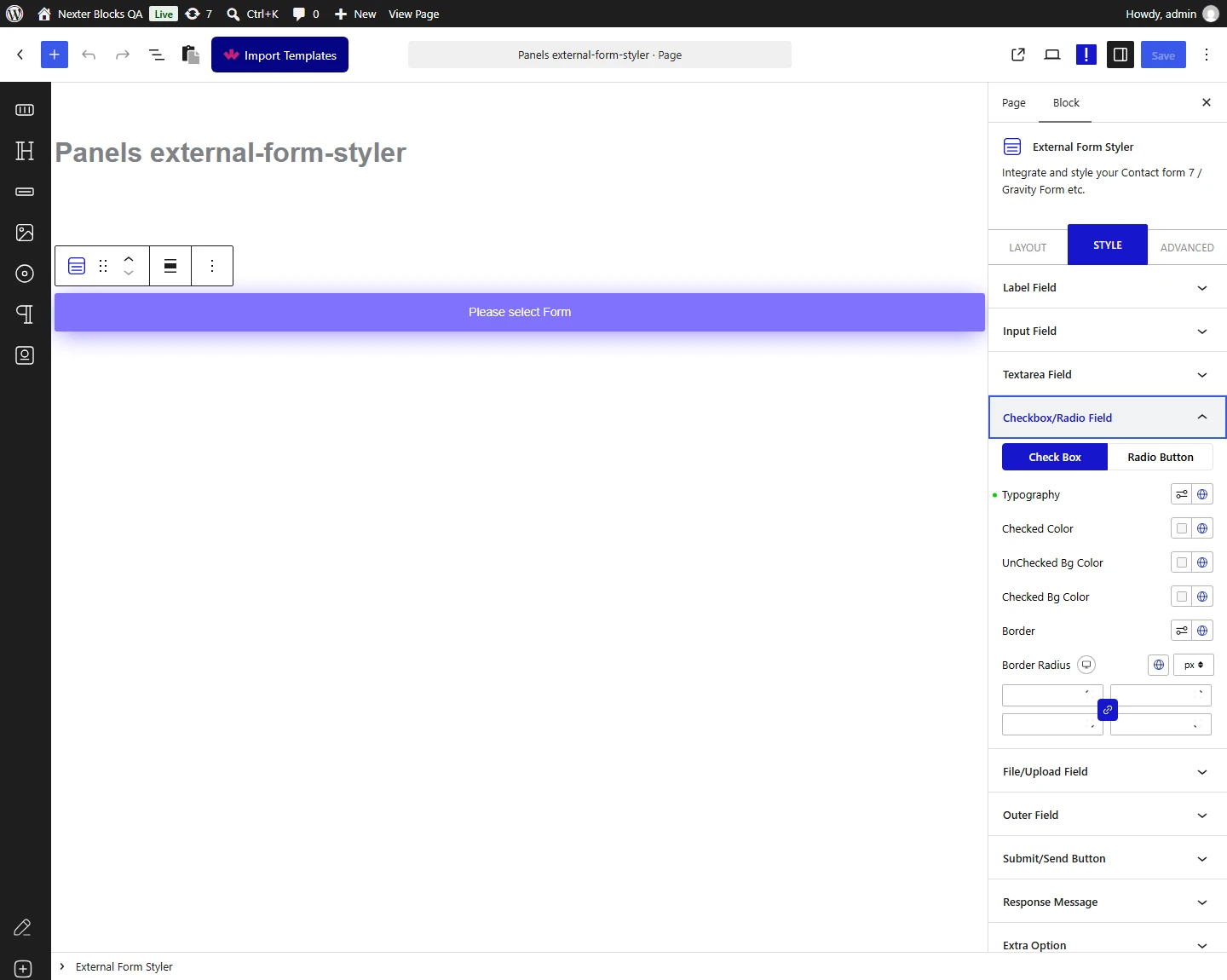Click the top-left Border Radius input
The height and width of the screenshot is (980, 1227).
1052,695
